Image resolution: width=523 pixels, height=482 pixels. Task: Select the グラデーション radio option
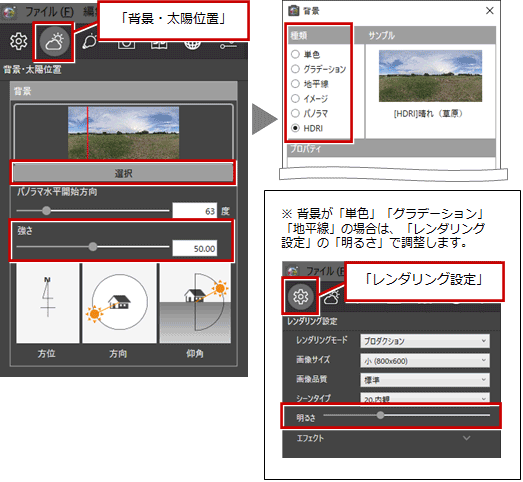295,69
